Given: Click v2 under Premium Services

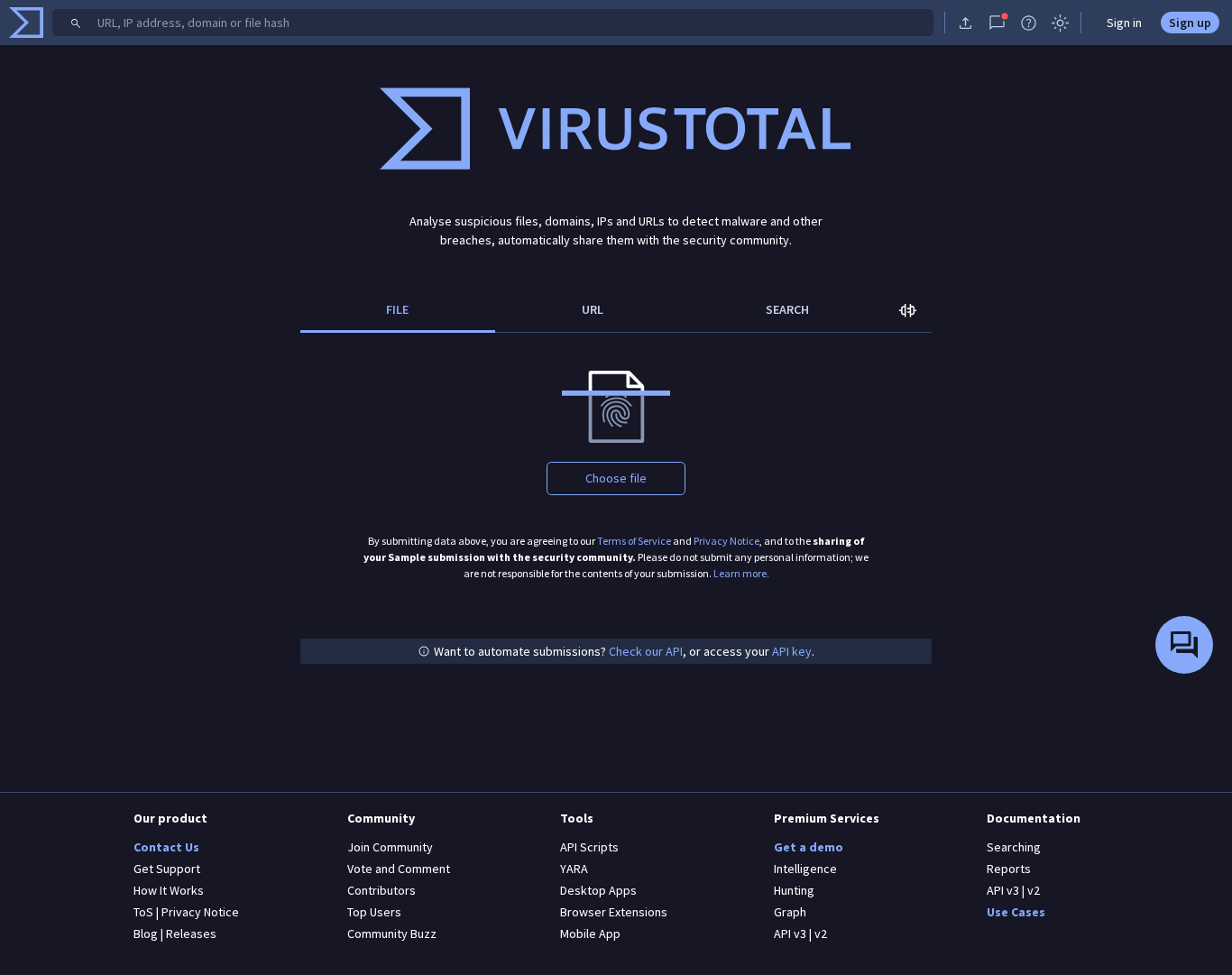Looking at the screenshot, I should [x=821, y=934].
